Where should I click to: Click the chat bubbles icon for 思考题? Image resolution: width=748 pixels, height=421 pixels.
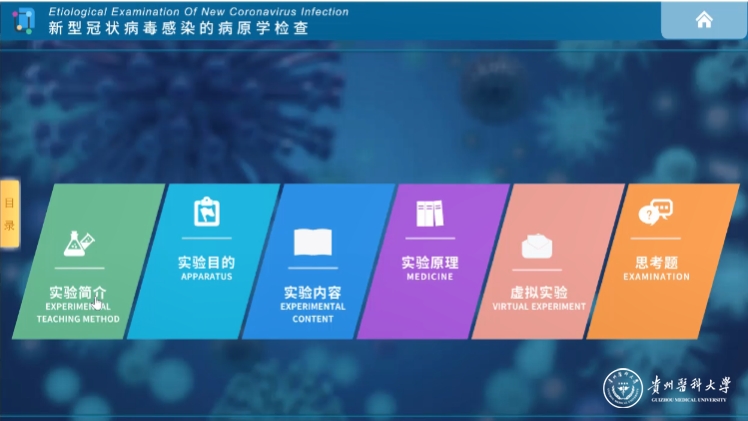click(x=656, y=212)
